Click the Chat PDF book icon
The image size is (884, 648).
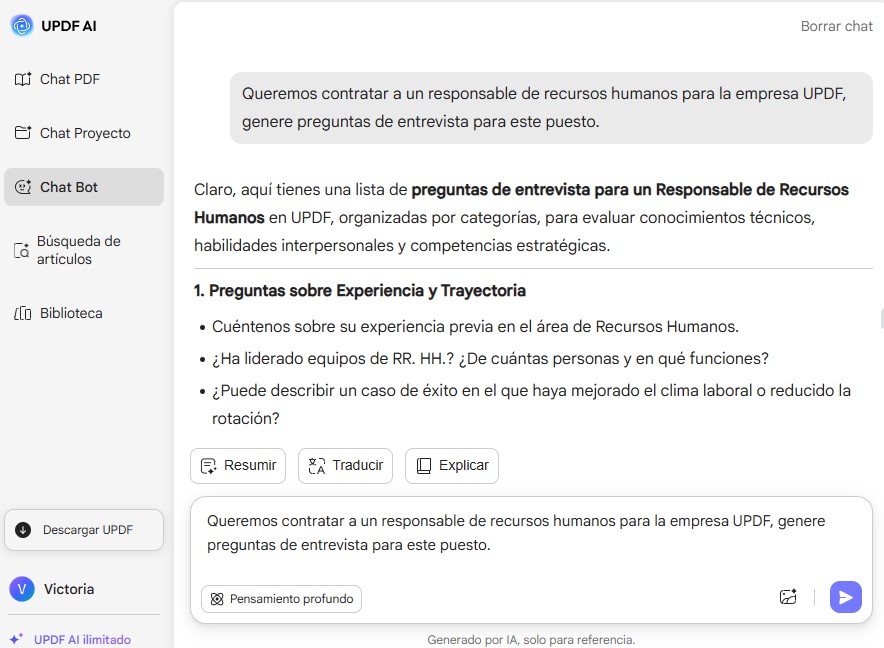[23, 79]
